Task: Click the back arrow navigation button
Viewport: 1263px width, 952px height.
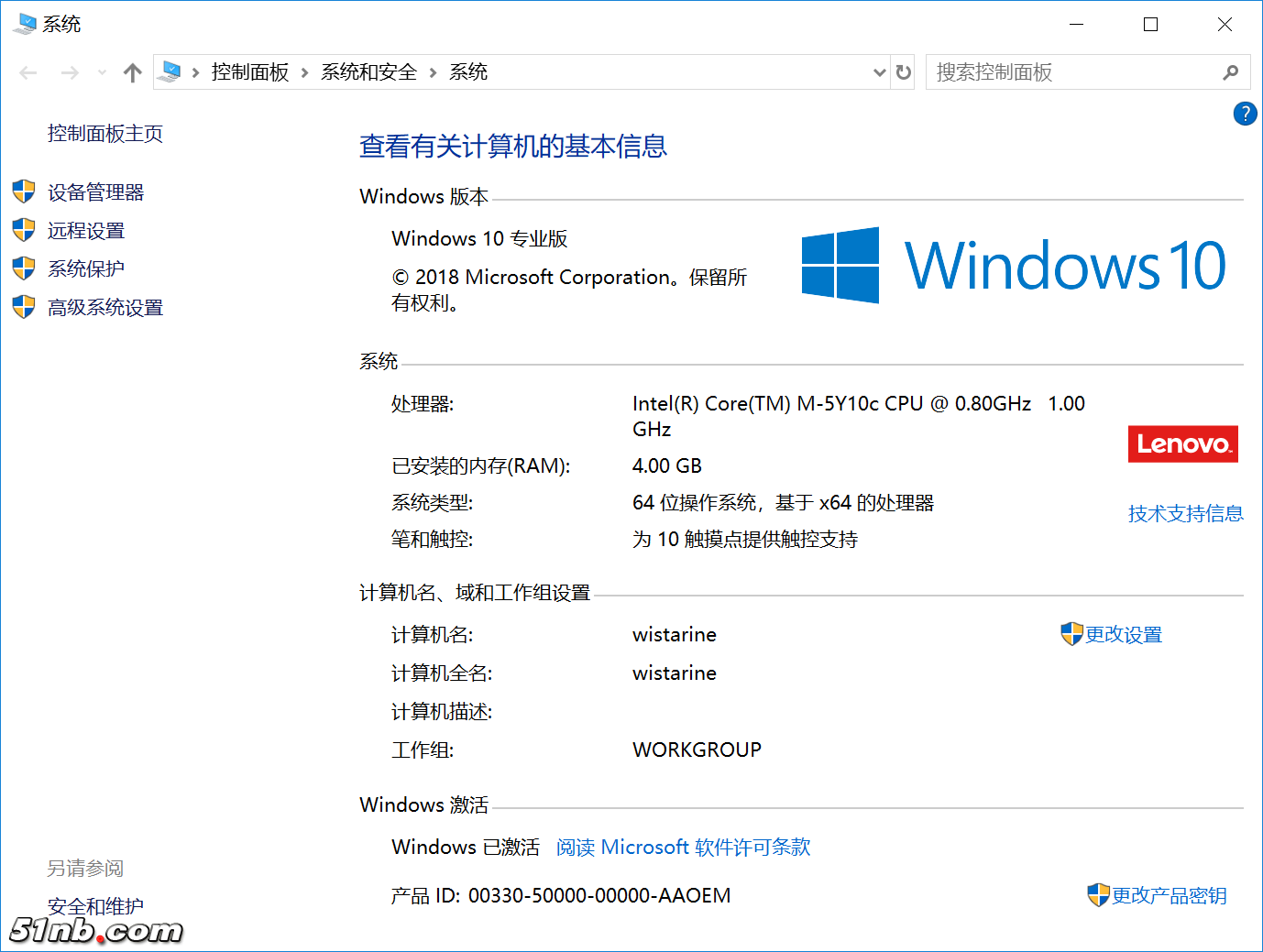Action: [28, 72]
